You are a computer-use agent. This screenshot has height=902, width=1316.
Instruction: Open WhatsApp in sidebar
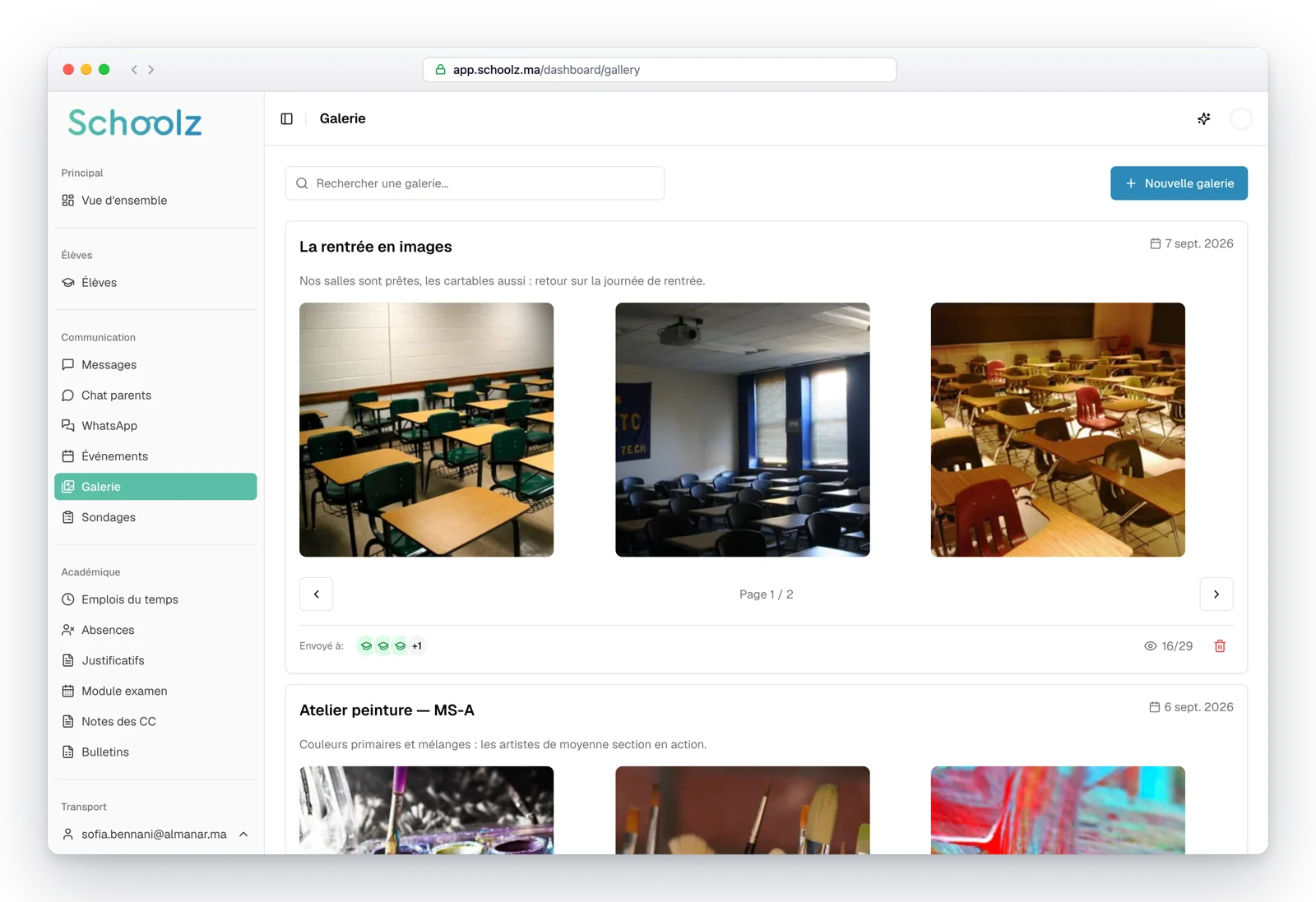[x=155, y=426]
